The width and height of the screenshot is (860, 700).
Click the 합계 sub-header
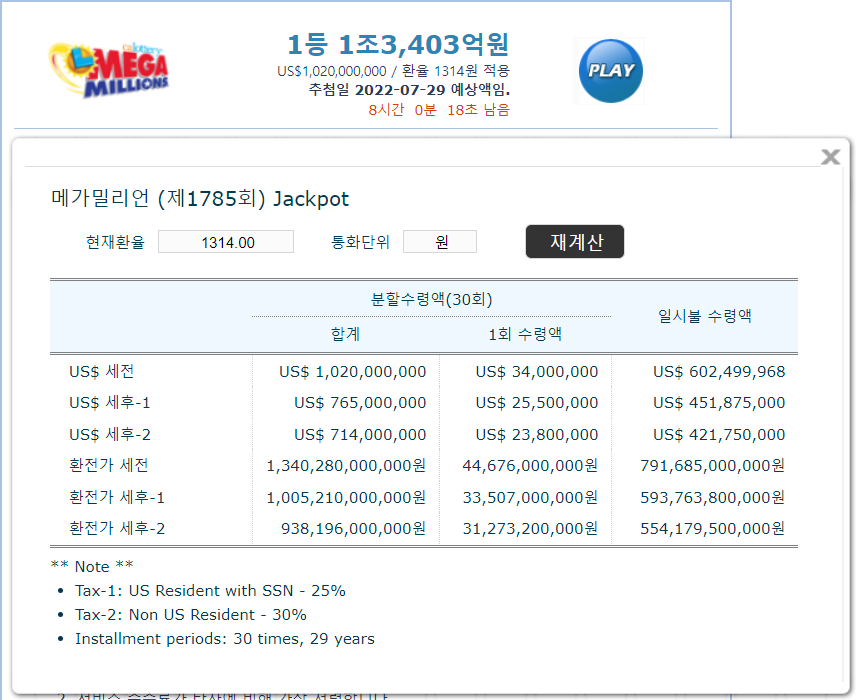pos(346,334)
